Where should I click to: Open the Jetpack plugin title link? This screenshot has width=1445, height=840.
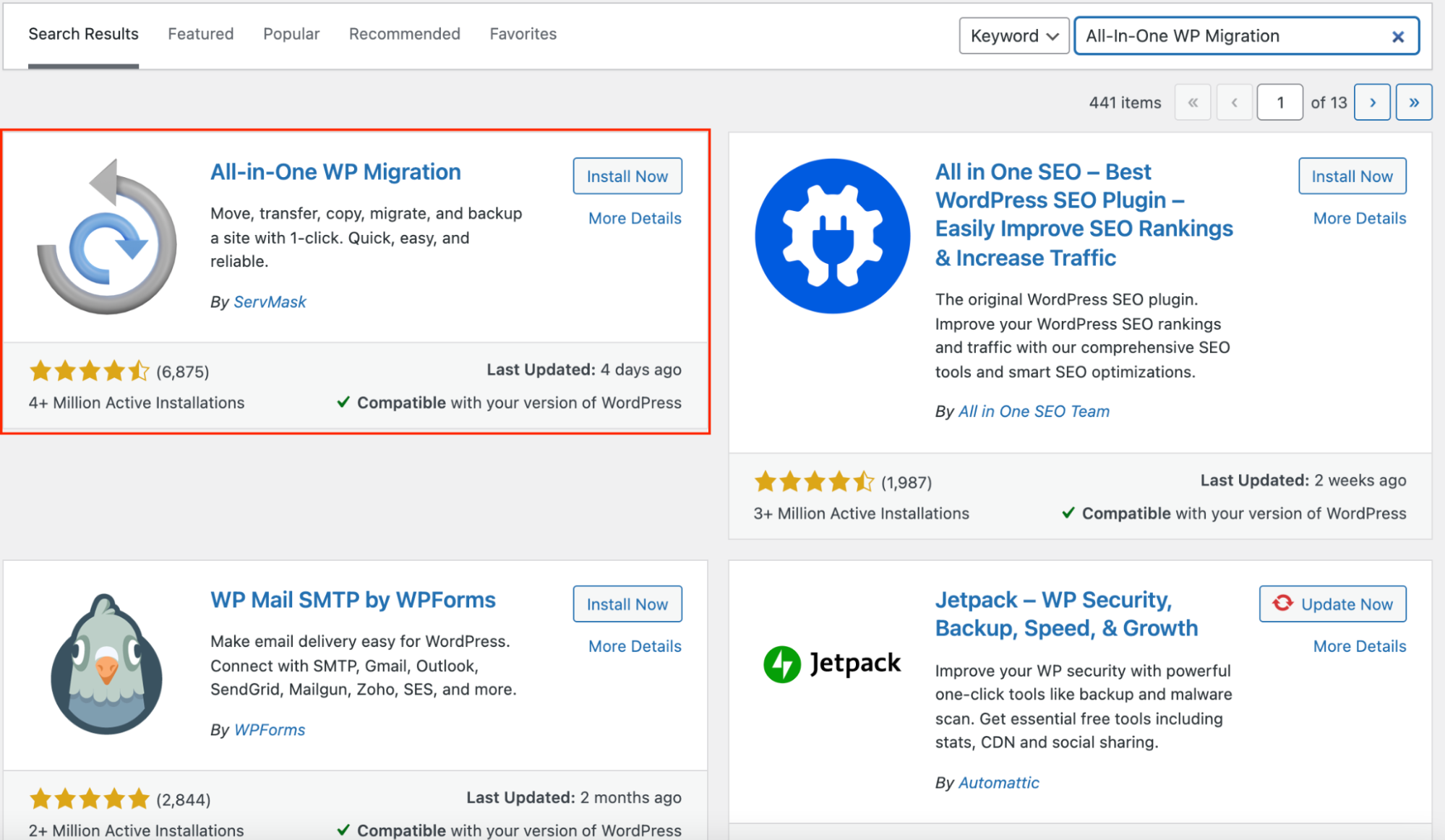pos(1066,614)
